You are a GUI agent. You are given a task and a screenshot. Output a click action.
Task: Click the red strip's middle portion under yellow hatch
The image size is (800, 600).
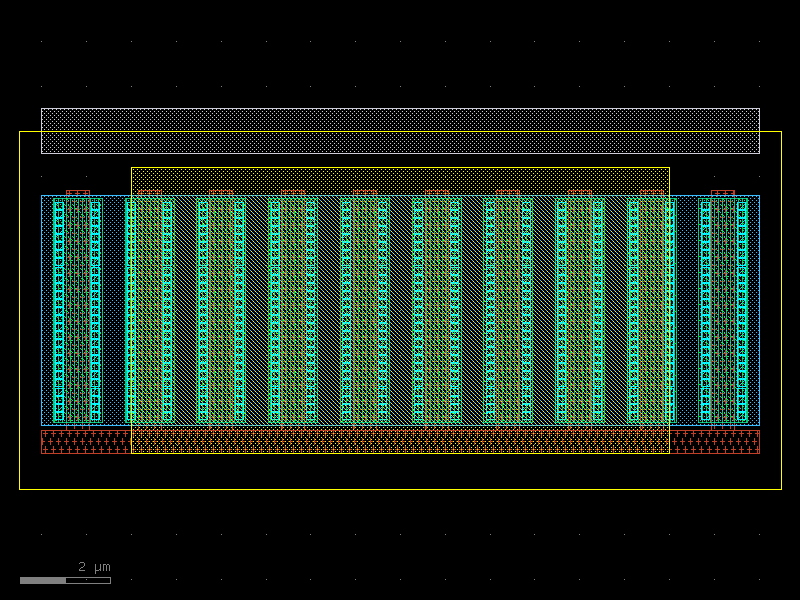pos(401,442)
